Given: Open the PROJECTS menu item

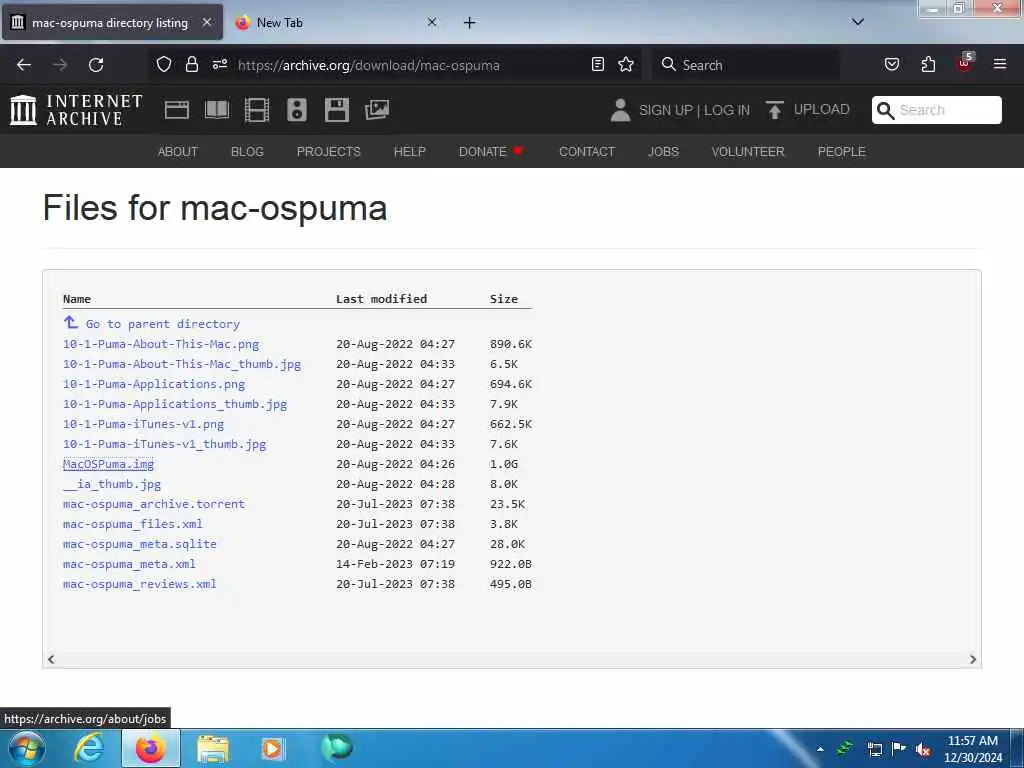Looking at the screenshot, I should [x=328, y=152].
